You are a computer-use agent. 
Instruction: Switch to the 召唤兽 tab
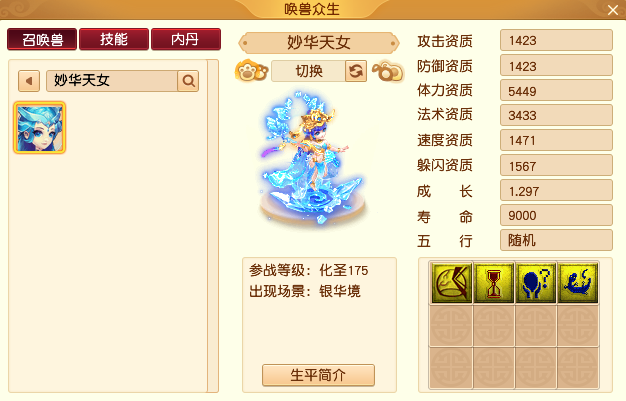click(42, 39)
